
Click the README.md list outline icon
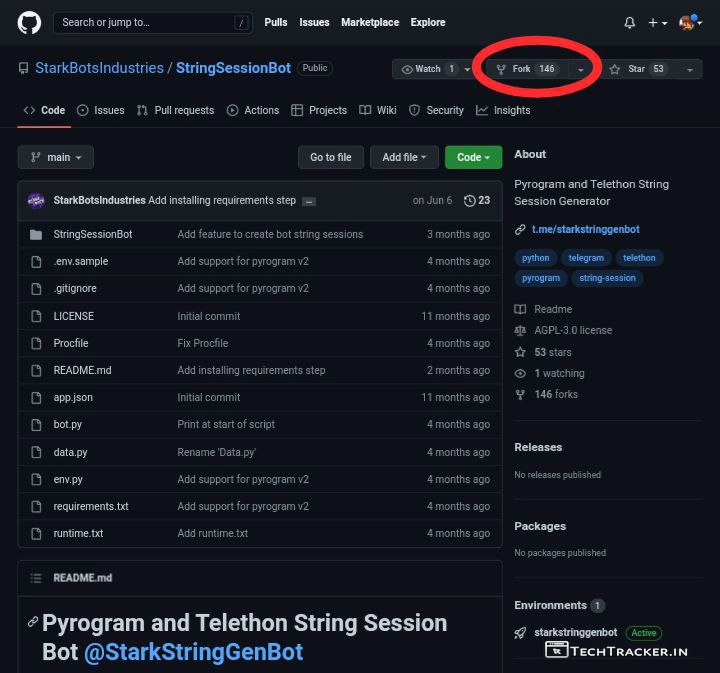pos(37,578)
